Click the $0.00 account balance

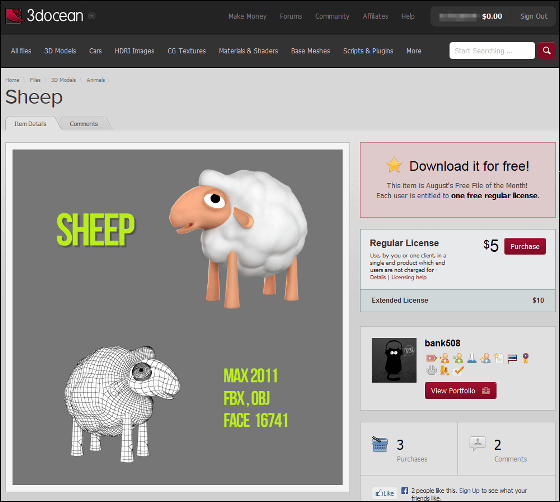coord(492,16)
